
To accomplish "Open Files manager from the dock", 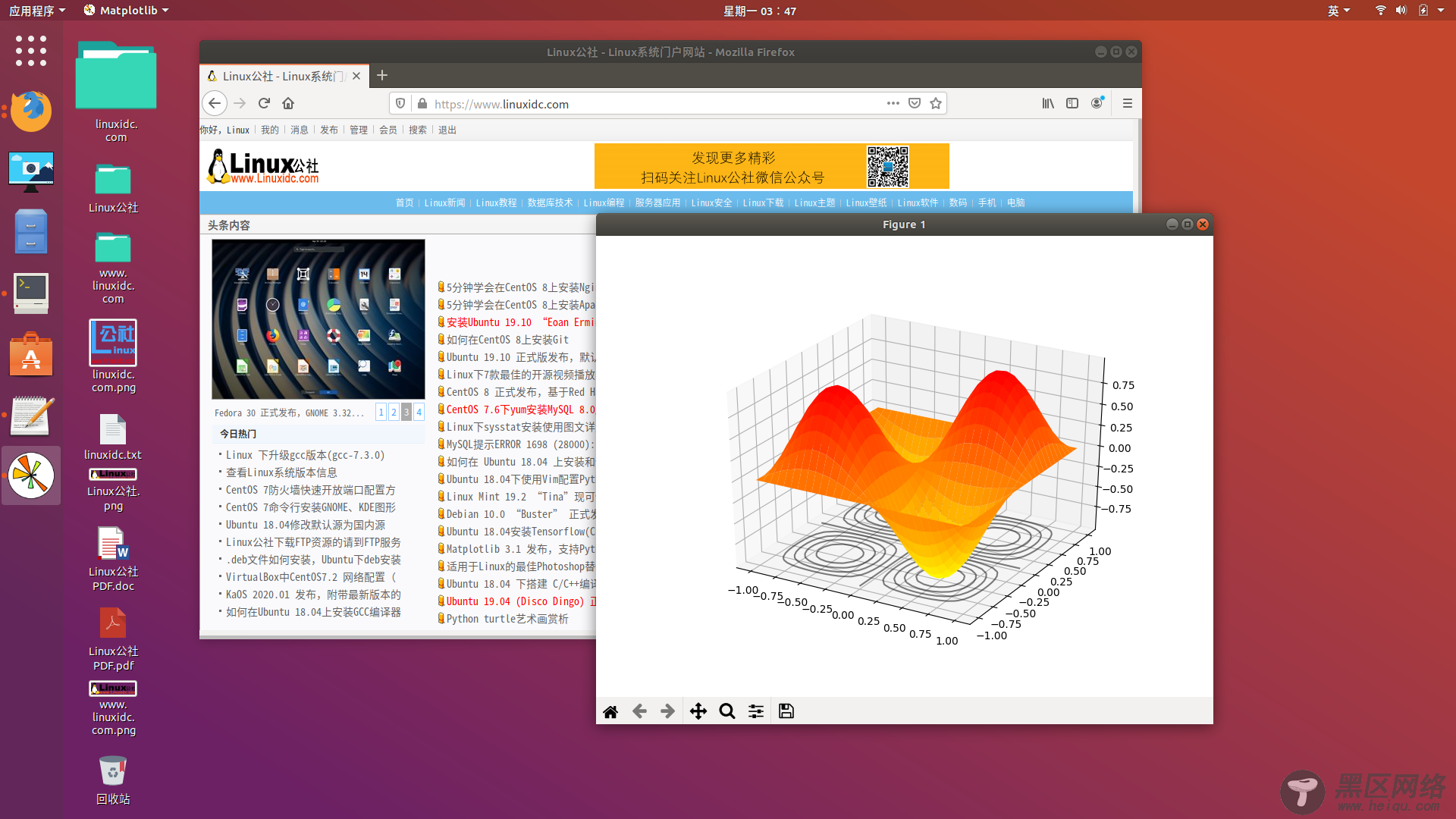I will pos(31,231).
